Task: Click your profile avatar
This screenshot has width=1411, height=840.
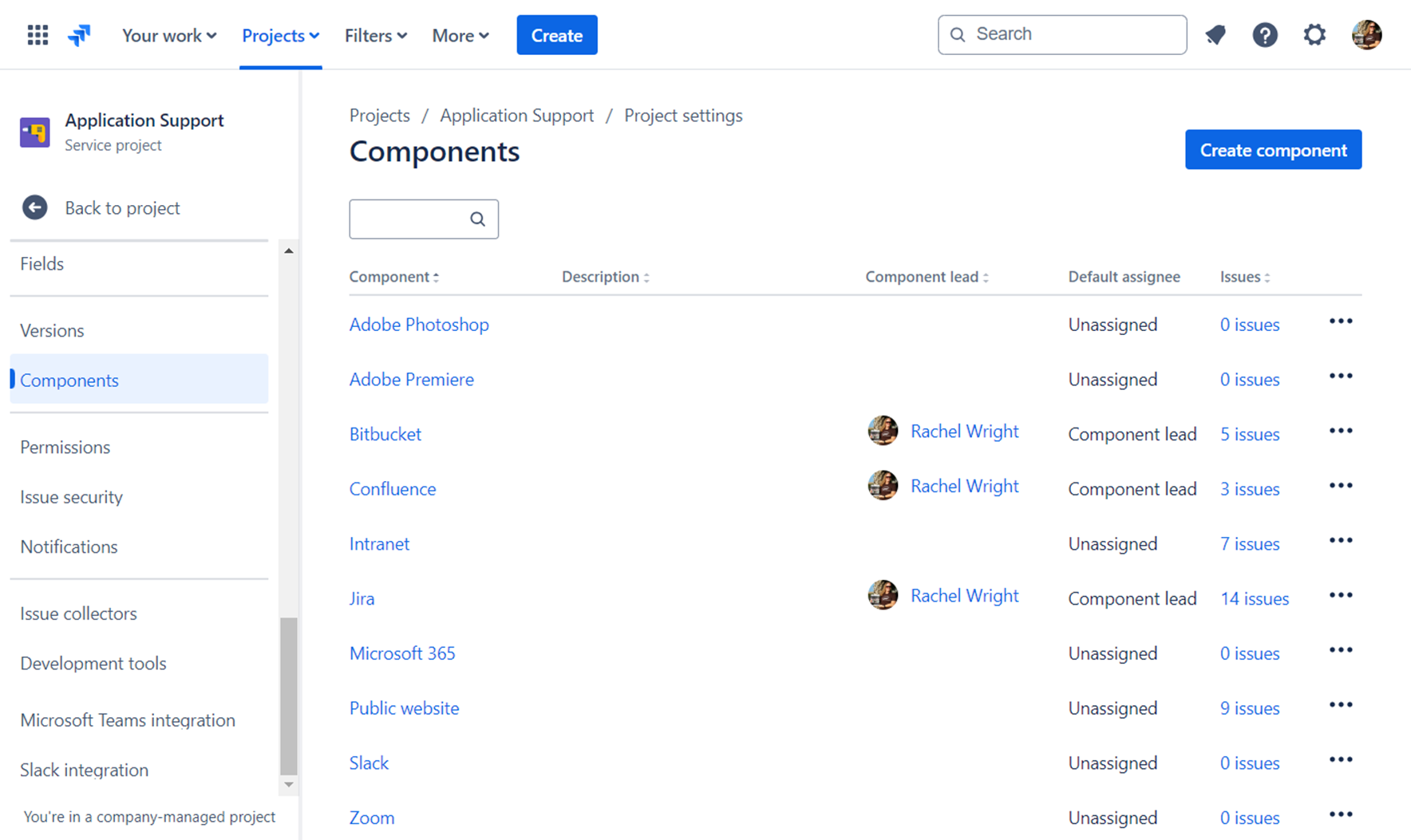Action: coord(1367,34)
